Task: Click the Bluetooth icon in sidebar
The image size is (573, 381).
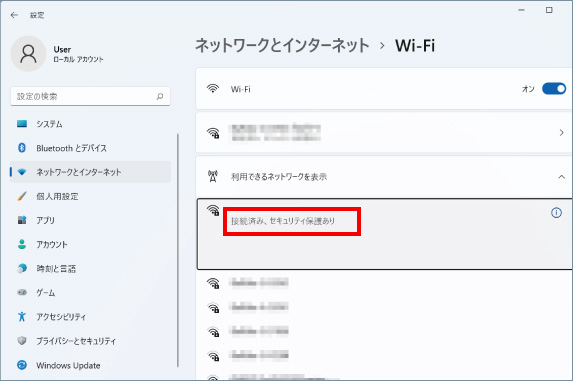Action: tap(22, 148)
